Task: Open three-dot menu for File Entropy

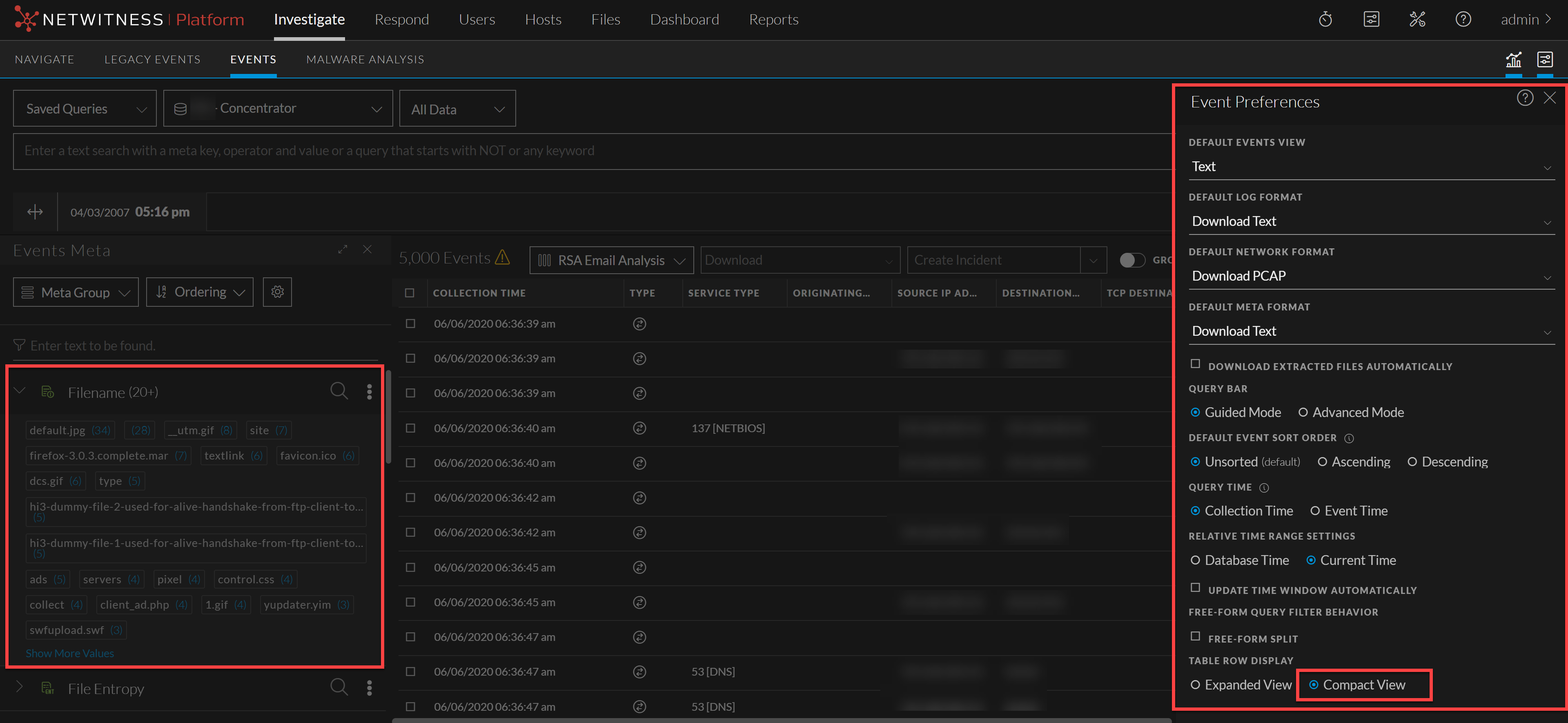Action: (369, 688)
